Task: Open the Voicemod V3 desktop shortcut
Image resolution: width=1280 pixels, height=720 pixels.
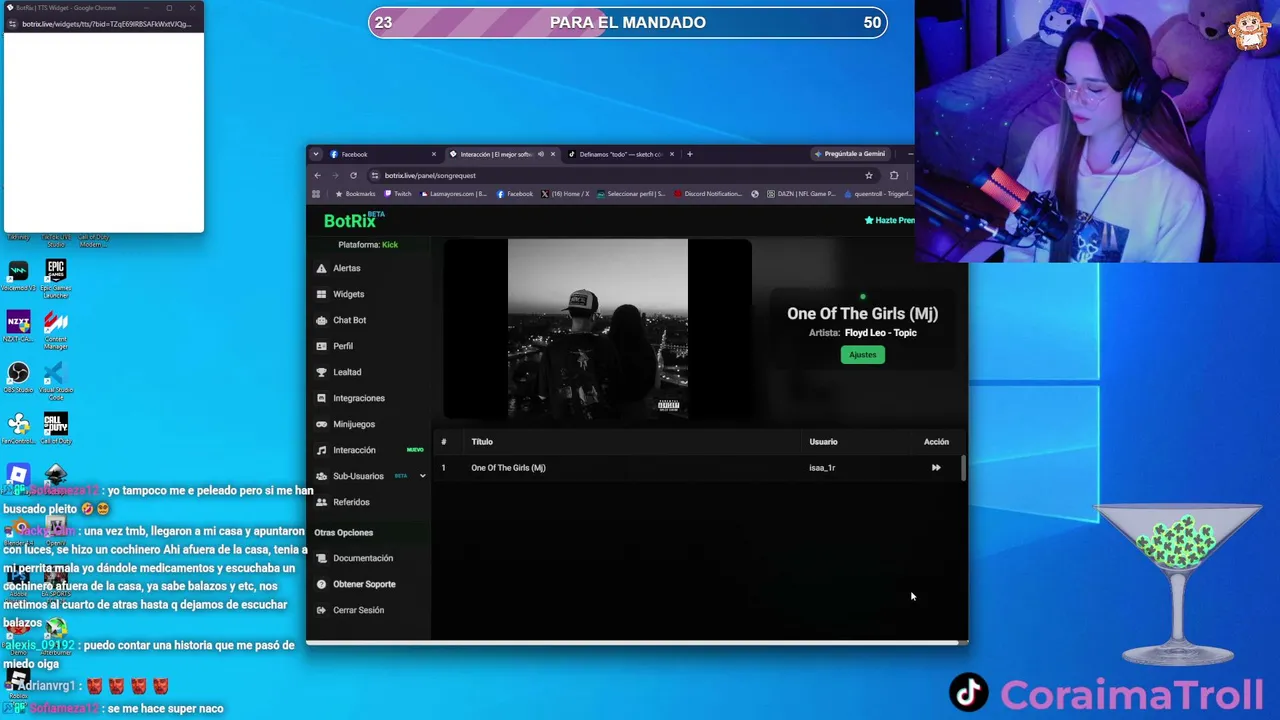Action: [18, 275]
